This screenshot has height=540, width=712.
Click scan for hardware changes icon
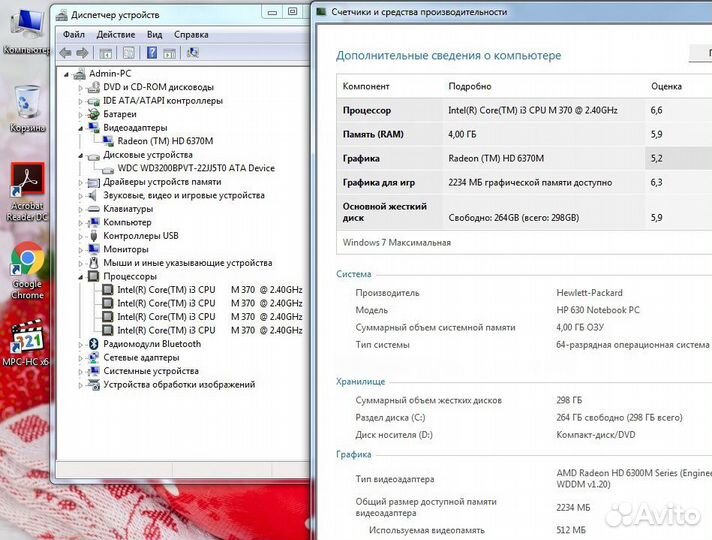point(193,53)
